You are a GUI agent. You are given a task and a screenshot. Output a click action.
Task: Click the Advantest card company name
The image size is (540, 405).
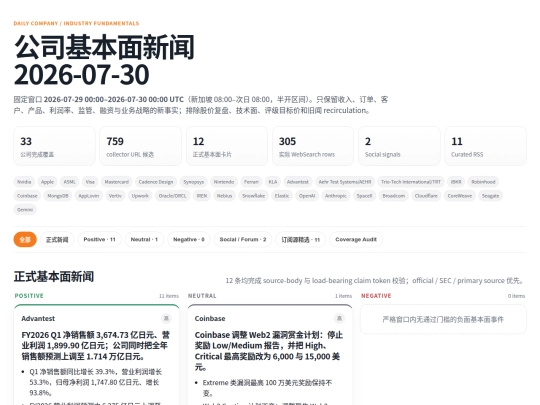(38, 319)
